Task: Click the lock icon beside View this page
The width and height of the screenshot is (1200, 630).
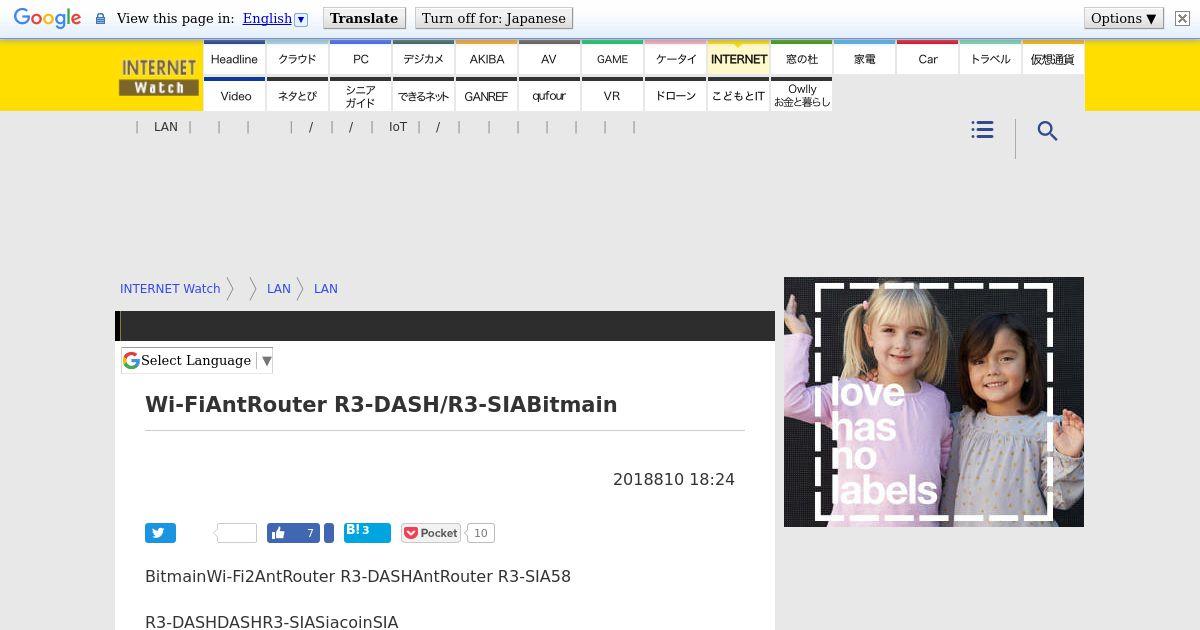Action: pos(100,19)
